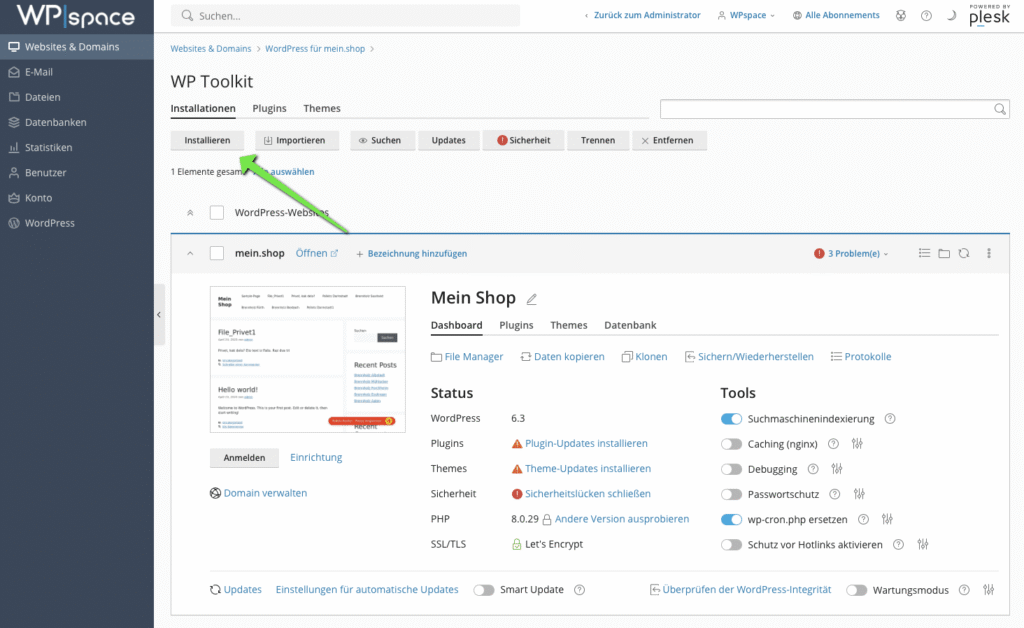Image resolution: width=1024 pixels, height=628 pixels.
Task: Collapse the mein.shop installation card
Action: pos(190,253)
